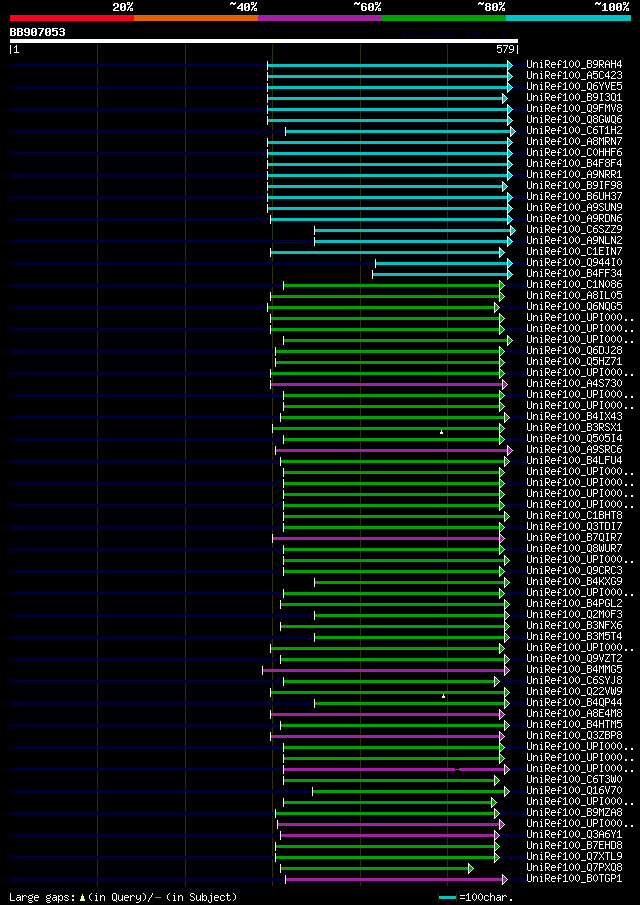
Task: Select the UniRef100_C6SYJ8 hit label
Action: (x=574, y=681)
